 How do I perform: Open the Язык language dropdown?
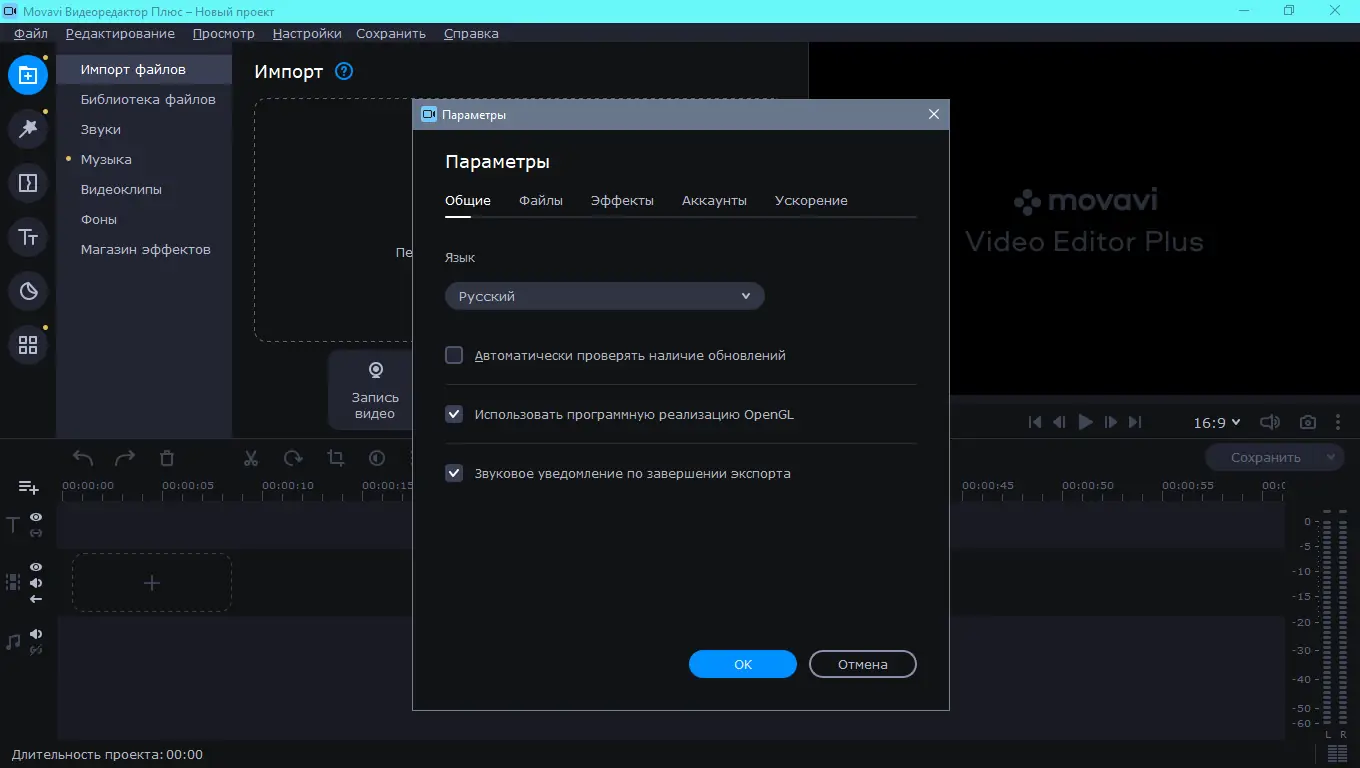(x=604, y=296)
